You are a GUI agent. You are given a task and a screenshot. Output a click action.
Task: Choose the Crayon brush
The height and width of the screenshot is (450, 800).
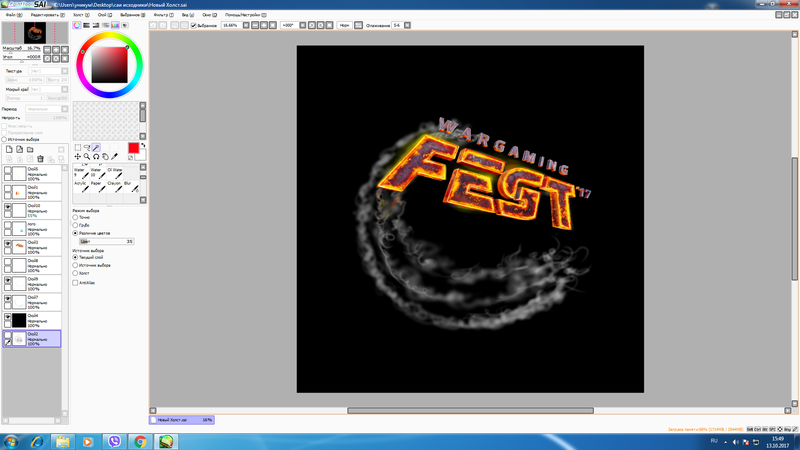click(x=114, y=186)
